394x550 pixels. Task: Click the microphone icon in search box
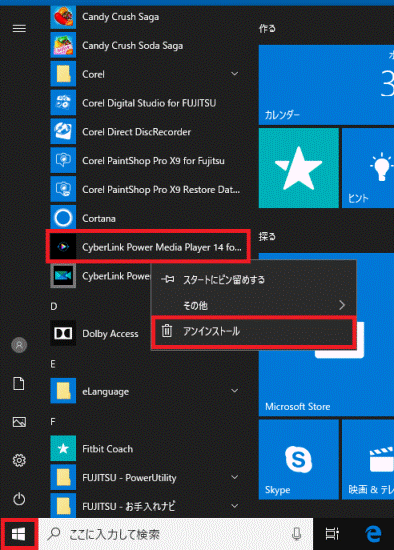coord(296,534)
